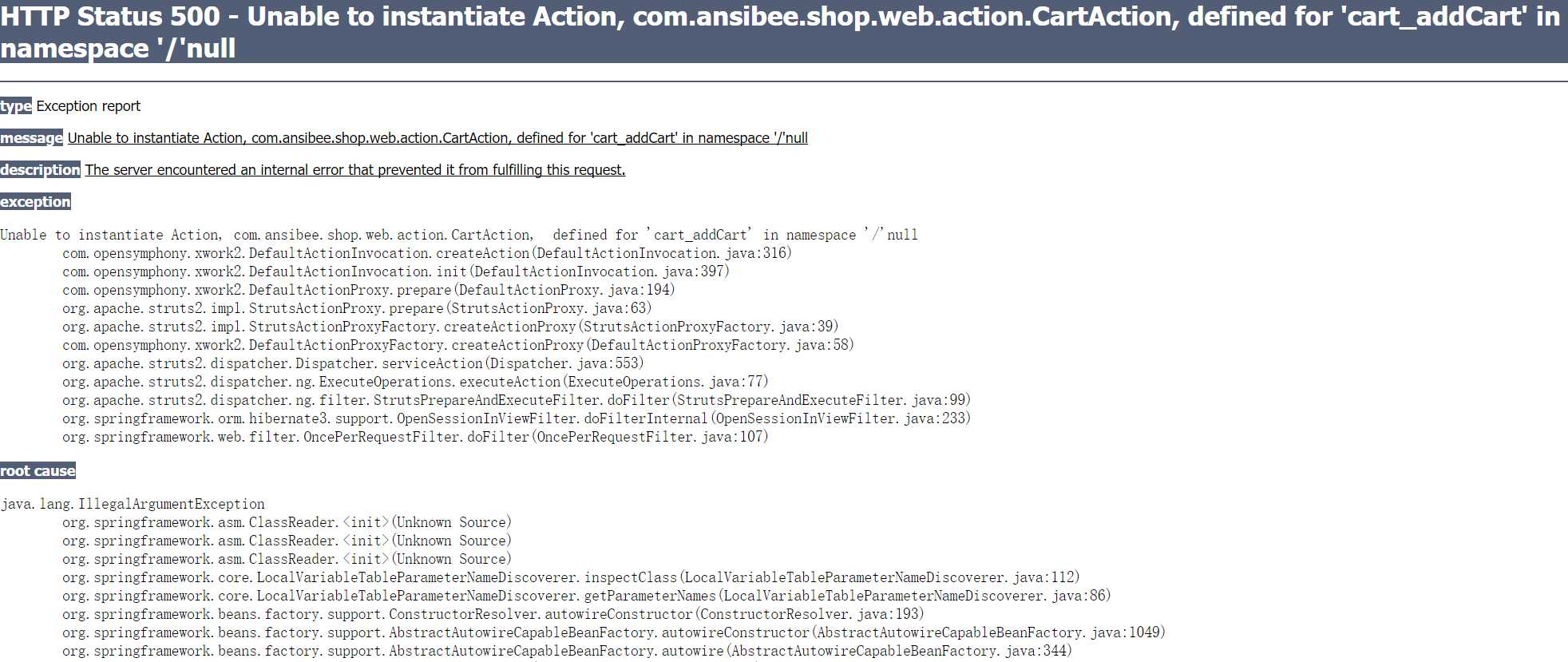
Task: Click the 'root cause' label
Action: [x=38, y=471]
